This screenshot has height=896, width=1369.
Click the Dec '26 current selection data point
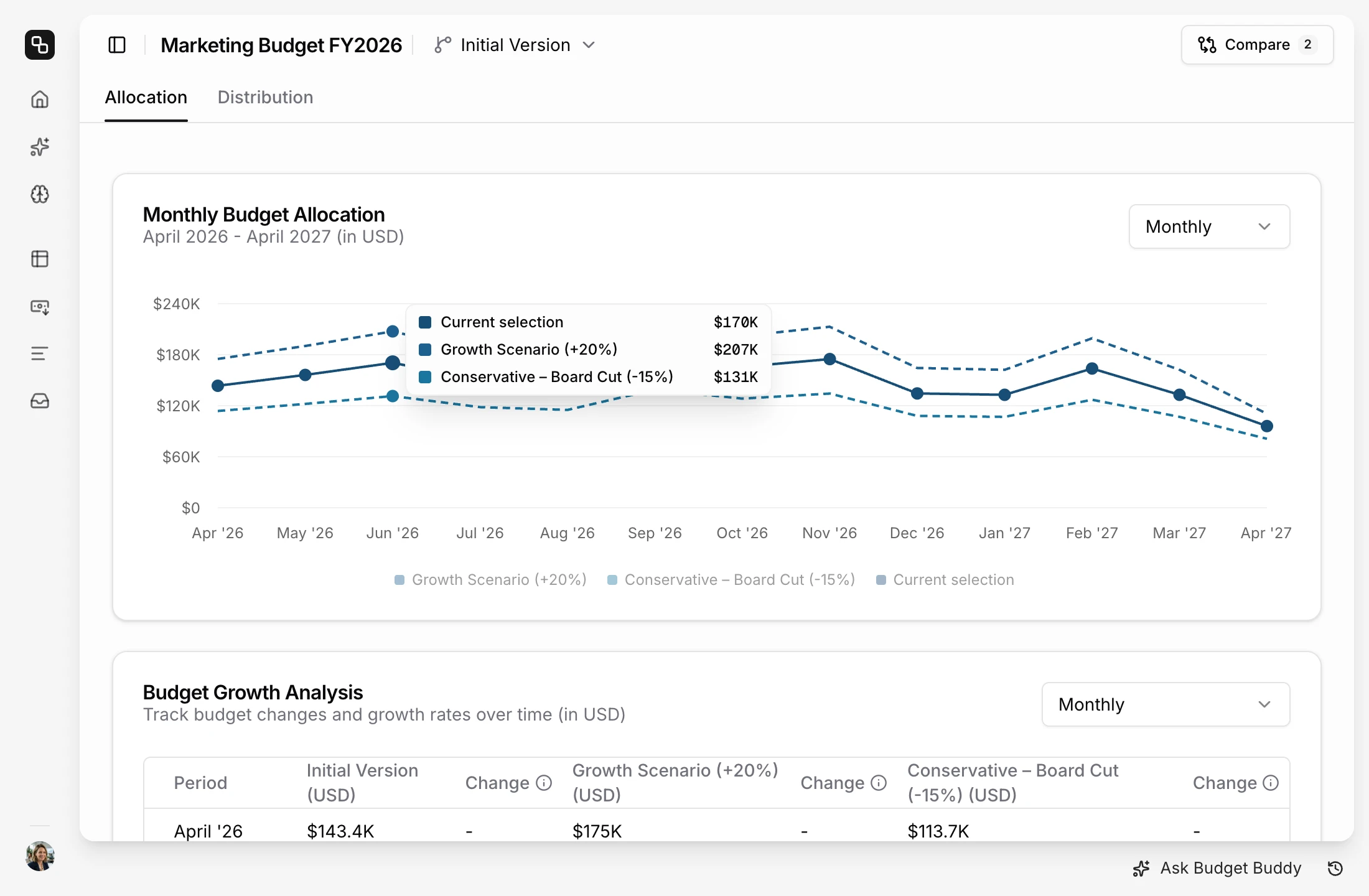click(917, 393)
